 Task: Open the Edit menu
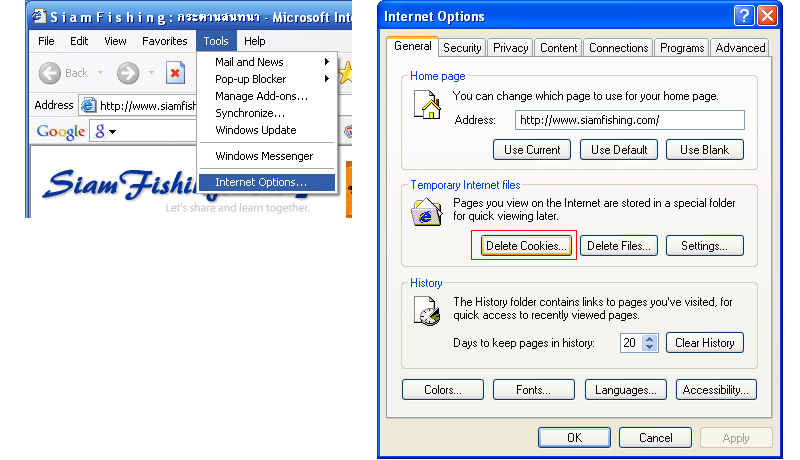79,41
